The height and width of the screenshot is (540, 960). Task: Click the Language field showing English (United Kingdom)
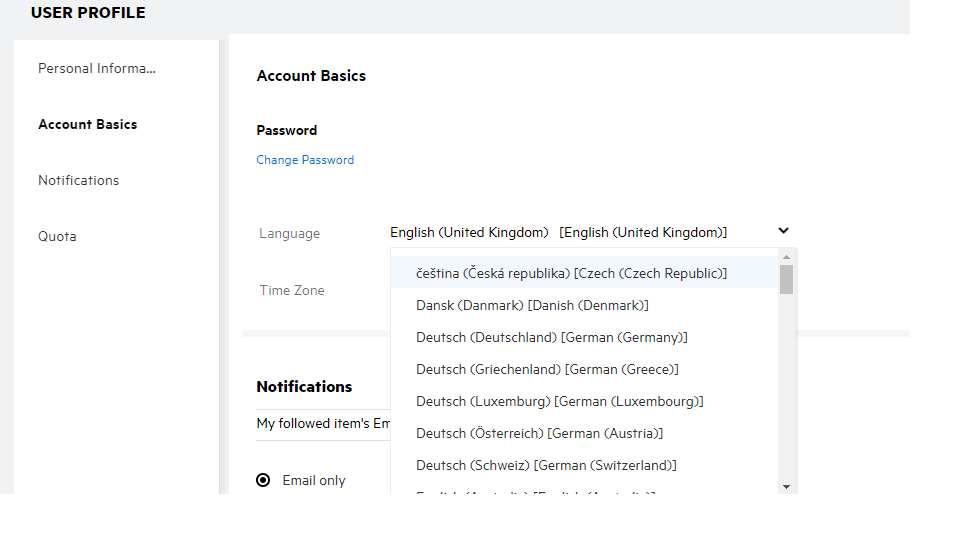[558, 232]
